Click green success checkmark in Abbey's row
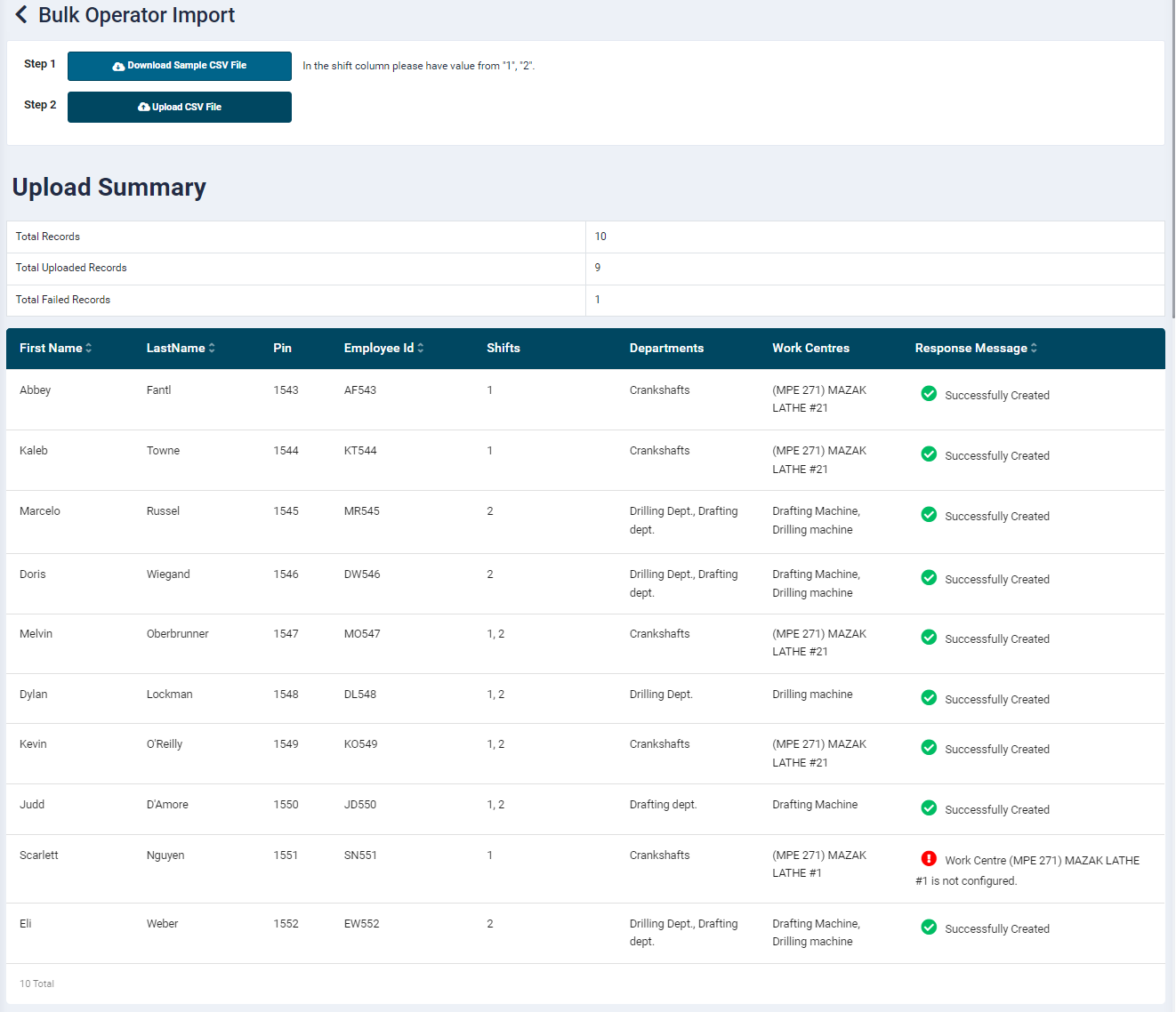This screenshot has width=1176, height=1012. (929, 394)
